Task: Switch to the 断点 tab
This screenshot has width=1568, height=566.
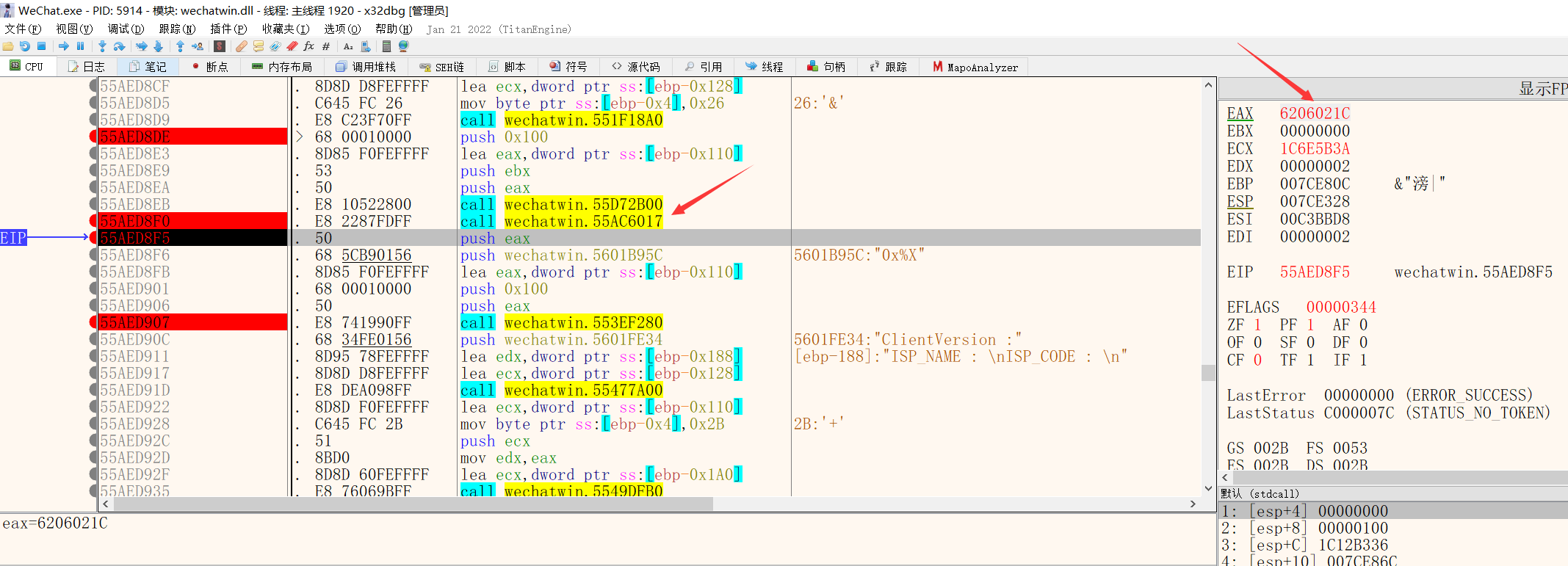Action: pos(211,67)
